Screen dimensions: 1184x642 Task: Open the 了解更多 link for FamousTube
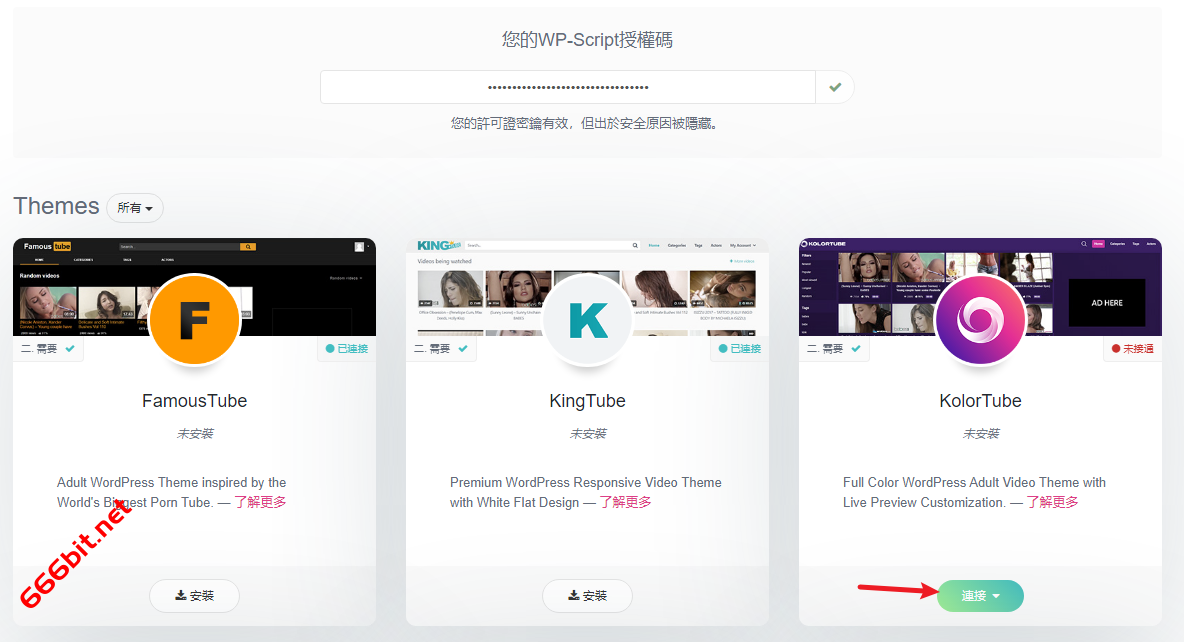[x=260, y=502]
